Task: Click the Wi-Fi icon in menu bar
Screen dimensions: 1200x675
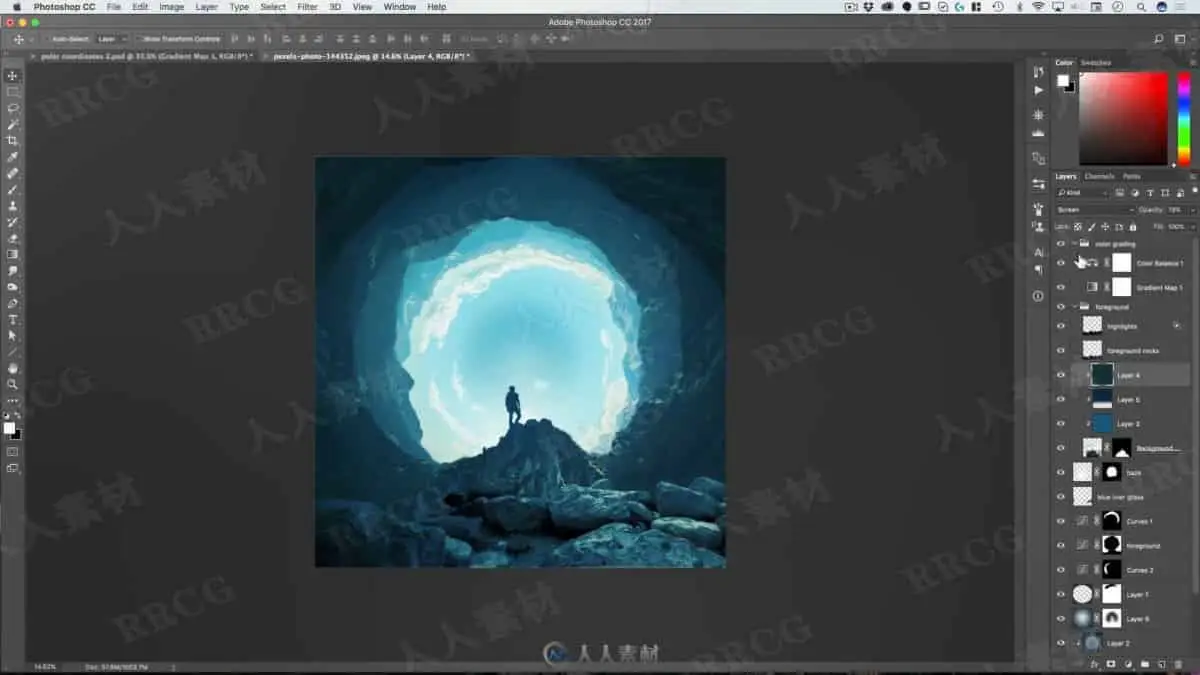Action: [1038, 7]
